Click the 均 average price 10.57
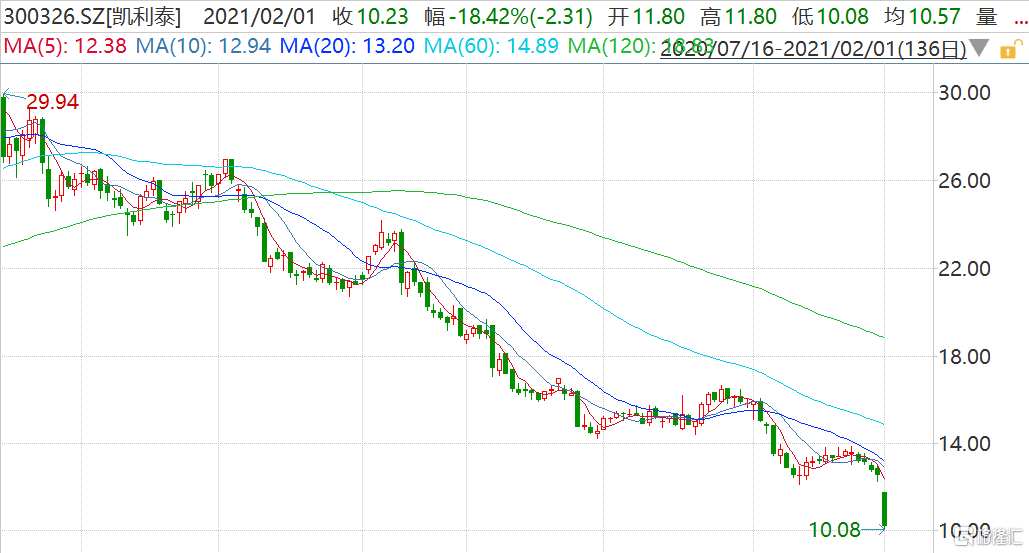The height and width of the screenshot is (553, 1029). [910, 17]
